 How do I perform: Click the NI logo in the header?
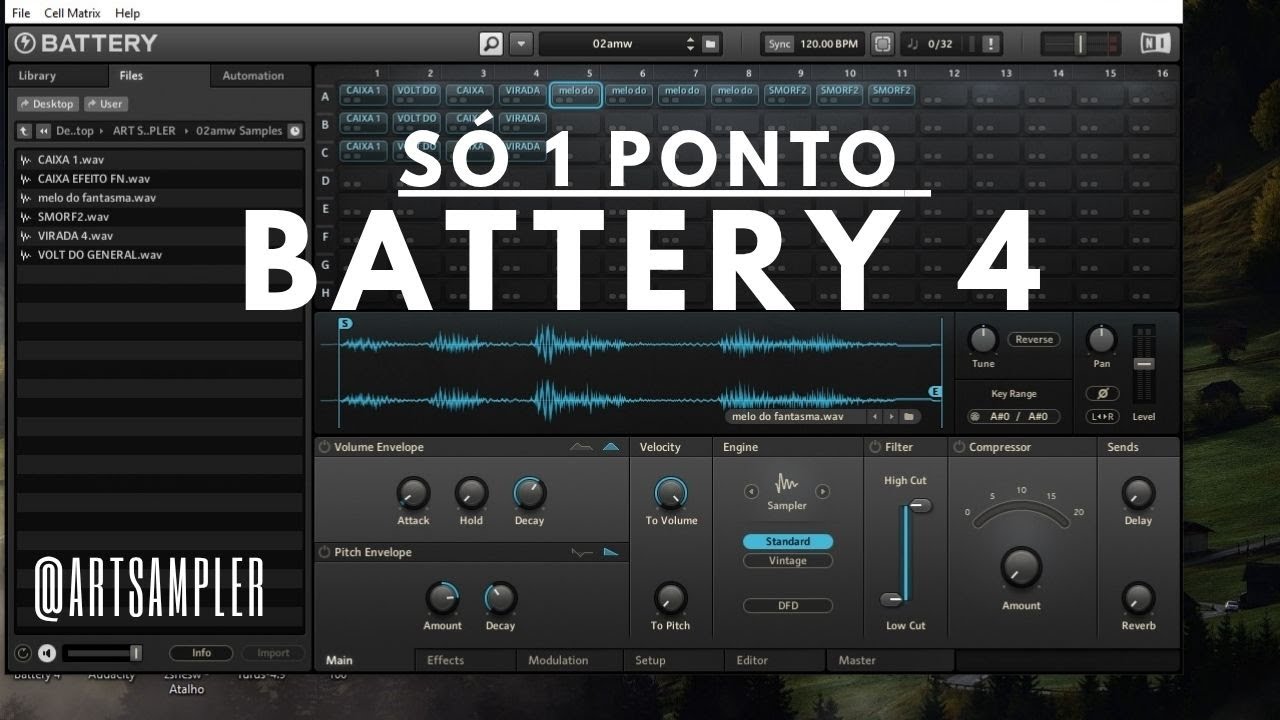(x=1155, y=44)
